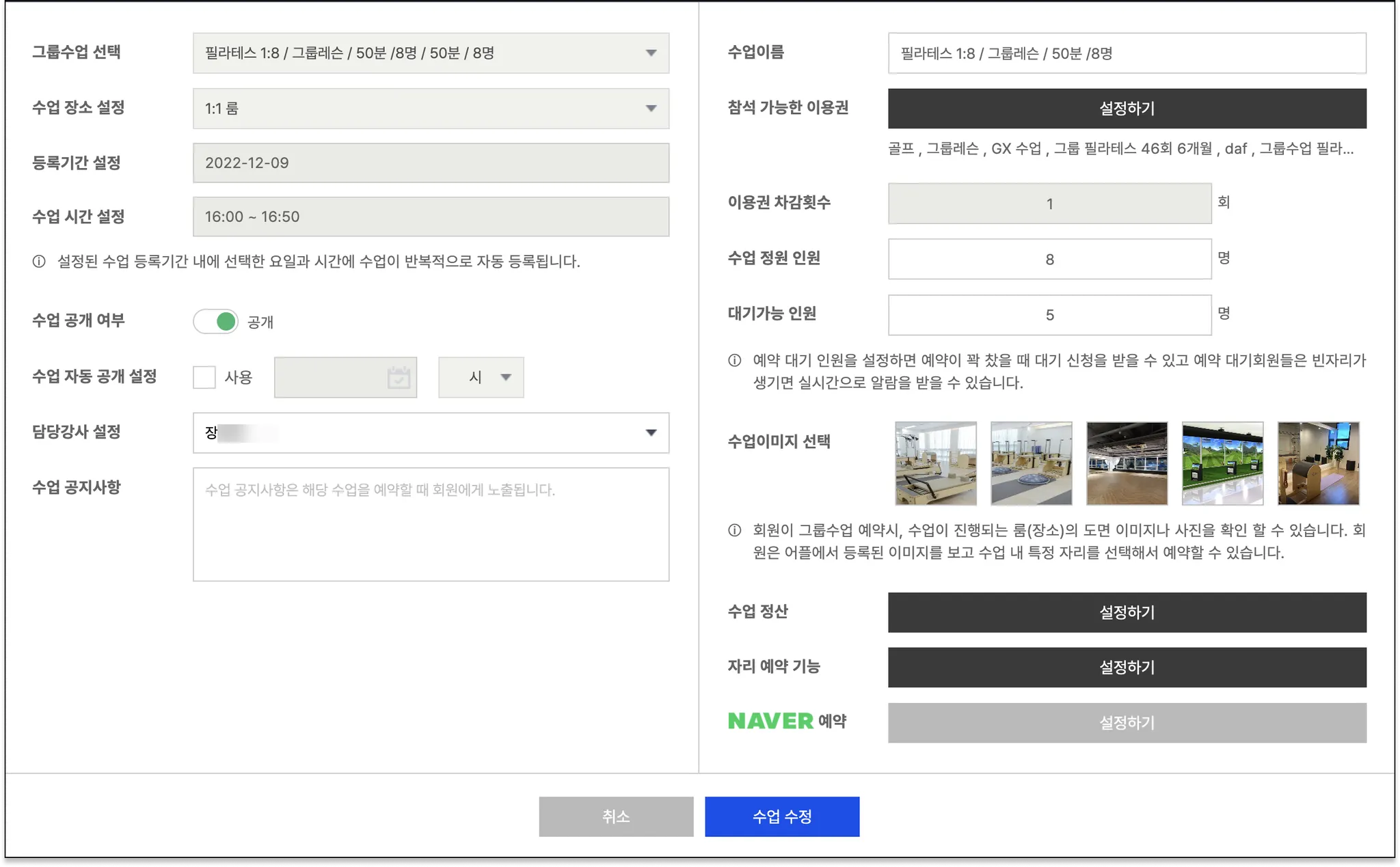The width and height of the screenshot is (1400, 867).
Task: Select the screen golf room image
Action: coord(1222,463)
